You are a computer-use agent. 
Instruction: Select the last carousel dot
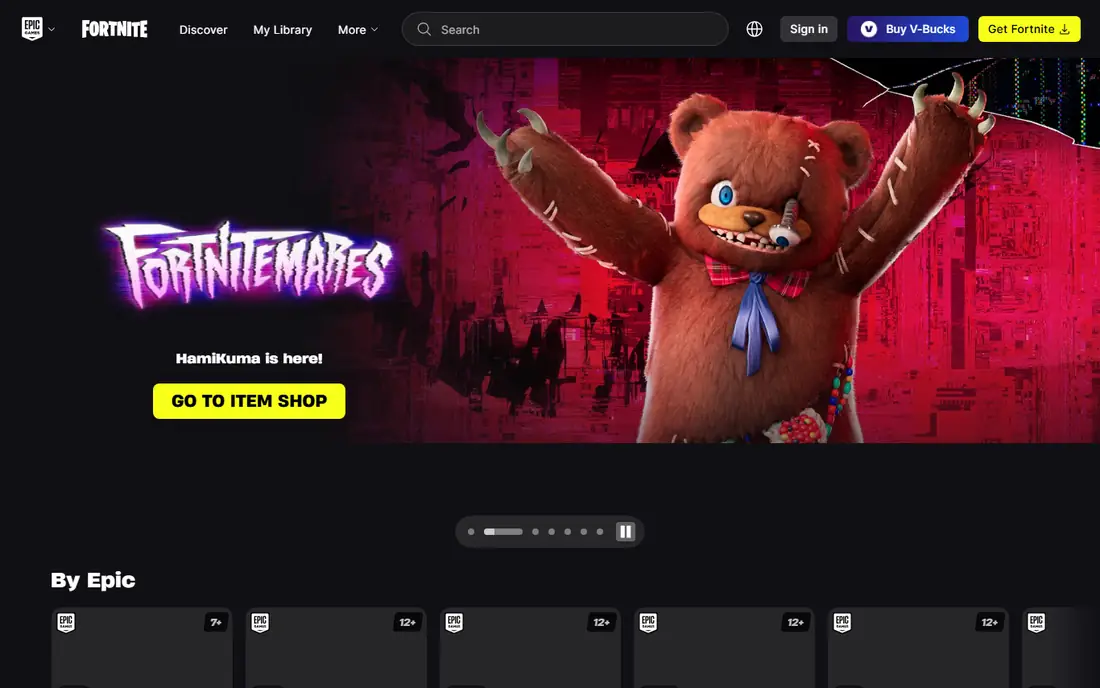(600, 532)
